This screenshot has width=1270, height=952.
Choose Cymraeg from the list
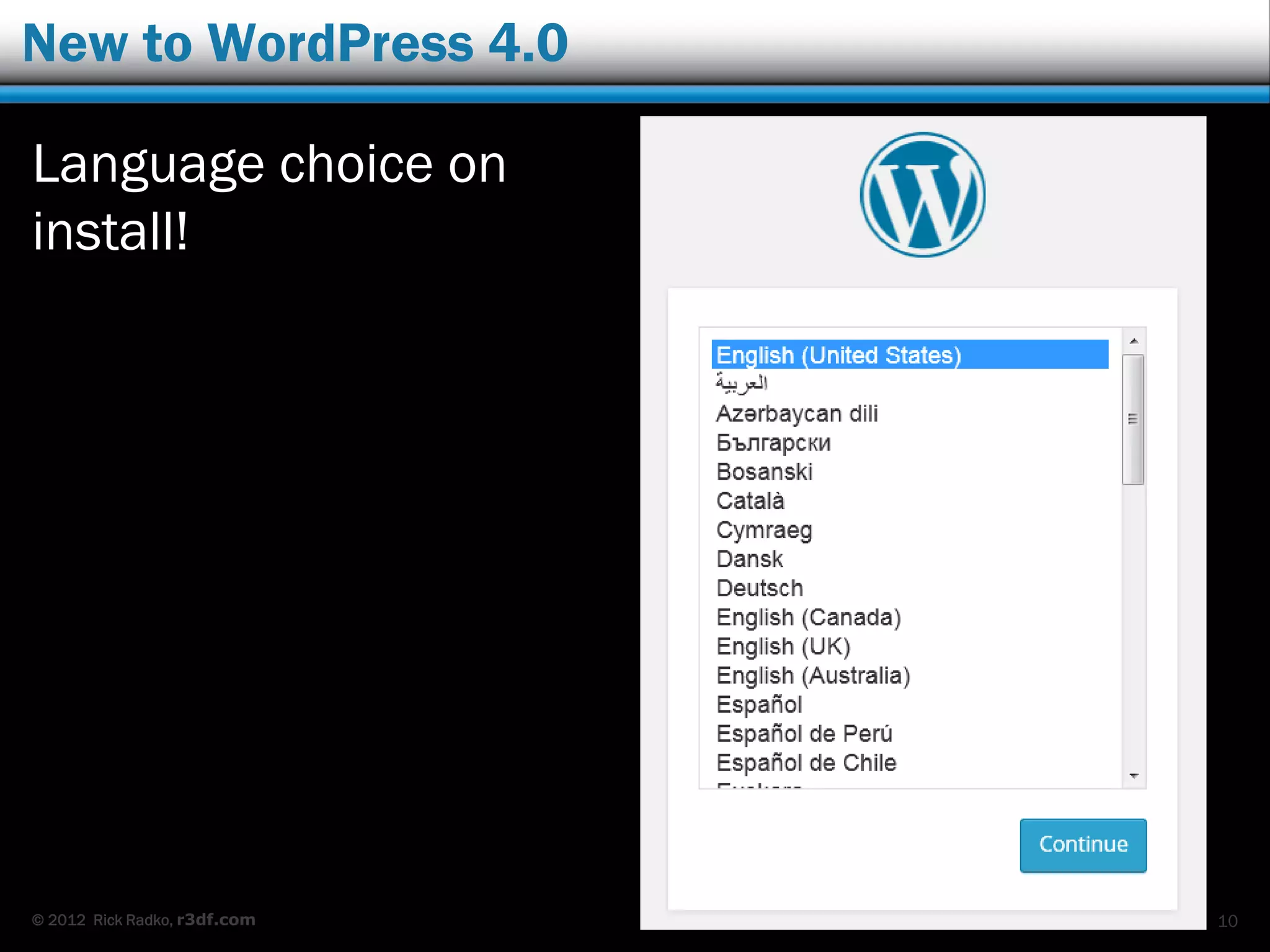pos(910,529)
